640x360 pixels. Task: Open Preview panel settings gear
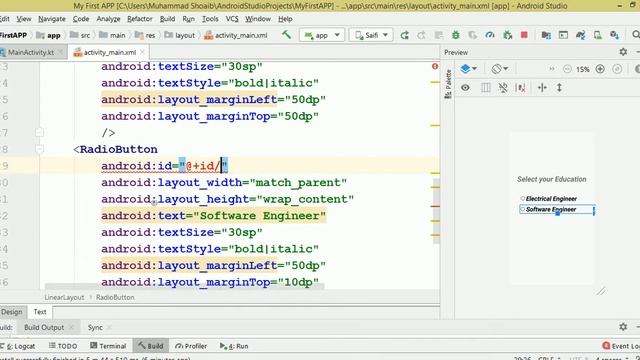click(x=623, y=52)
